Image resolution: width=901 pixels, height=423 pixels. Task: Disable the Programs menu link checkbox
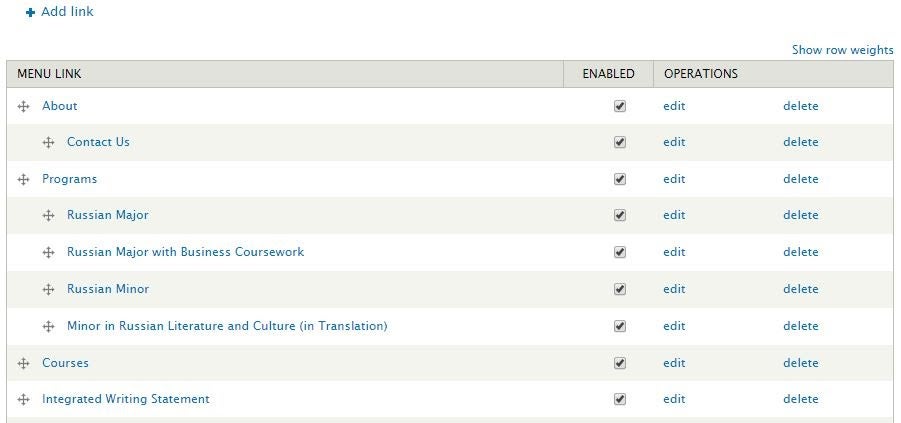pos(620,180)
